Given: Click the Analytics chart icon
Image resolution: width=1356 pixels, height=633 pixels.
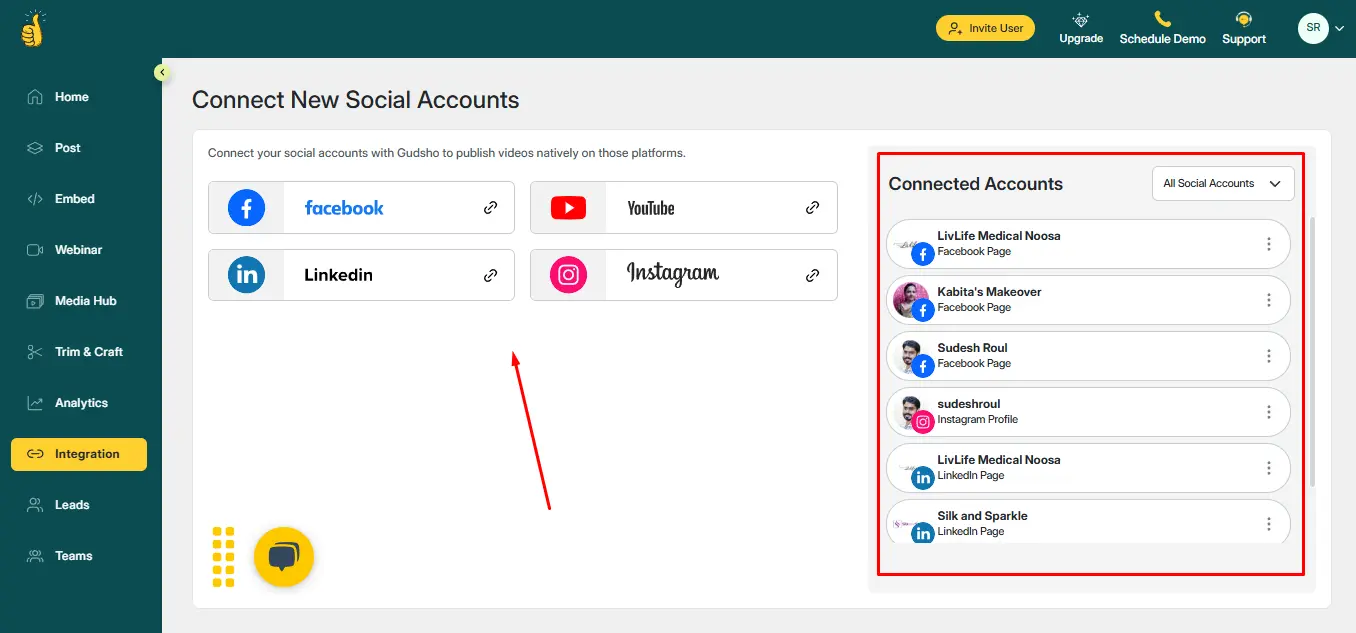Looking at the screenshot, I should [35, 403].
